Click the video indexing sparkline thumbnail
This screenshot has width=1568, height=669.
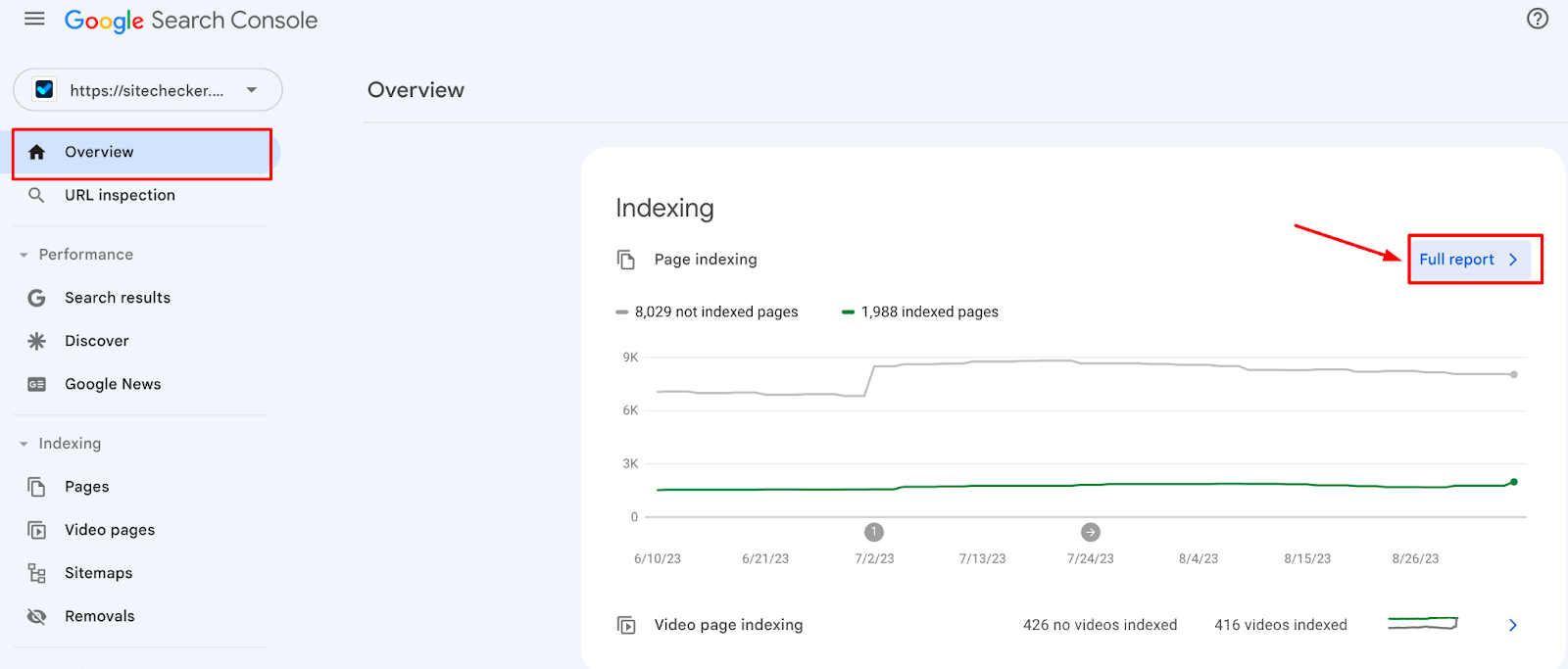tap(1423, 623)
